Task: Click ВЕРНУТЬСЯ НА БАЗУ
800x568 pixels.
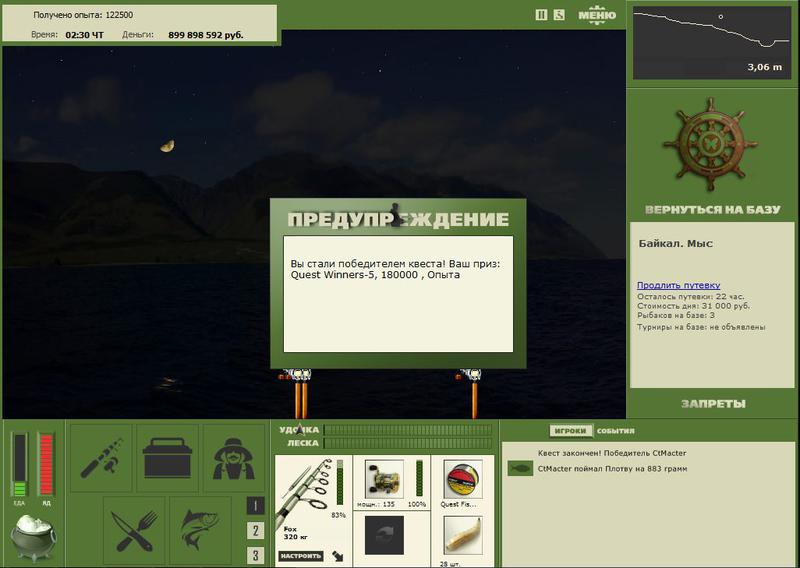Action: pos(713,210)
